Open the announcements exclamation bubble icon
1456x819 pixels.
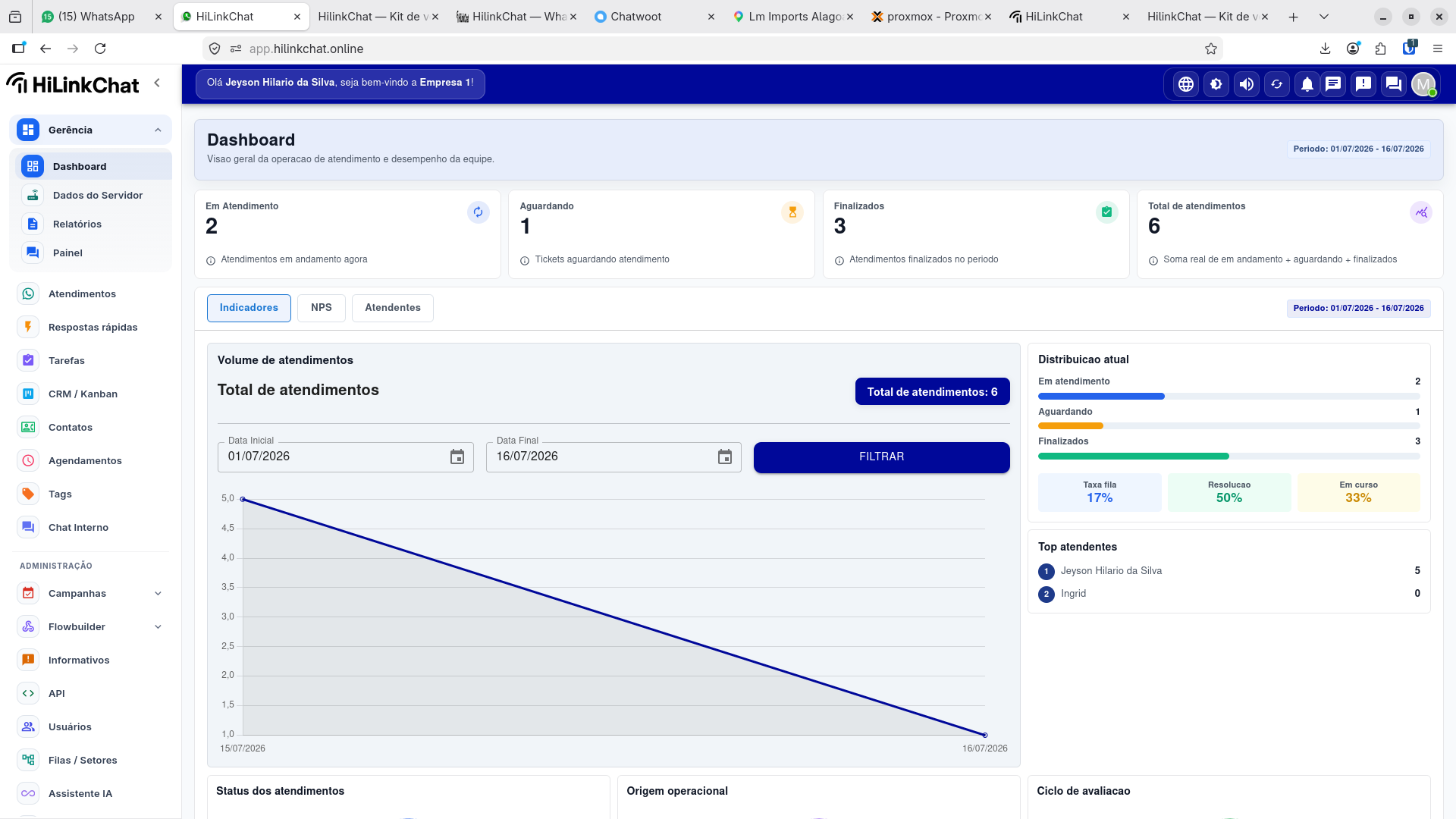[x=1363, y=84]
